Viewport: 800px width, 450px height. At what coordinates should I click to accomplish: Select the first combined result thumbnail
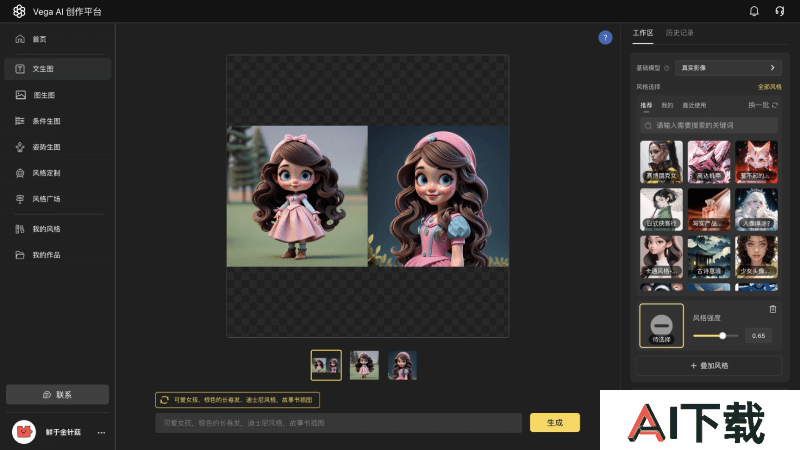(327, 365)
